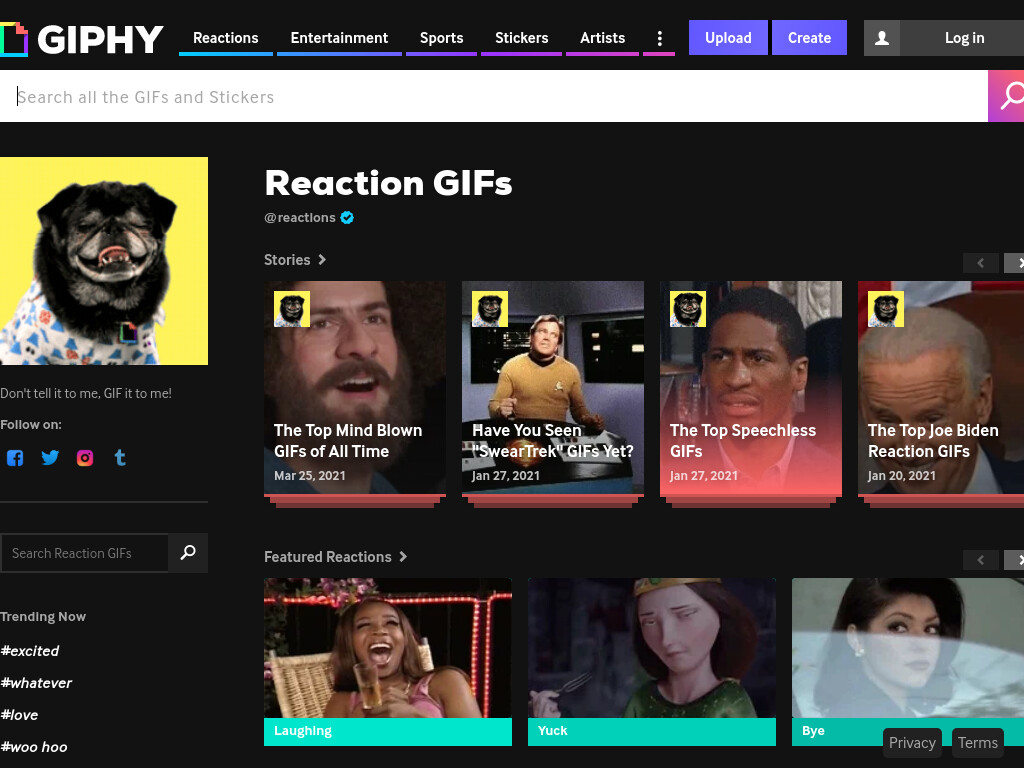Click the #woo hoo trending tag
Image resolution: width=1024 pixels, height=768 pixels.
(34, 746)
